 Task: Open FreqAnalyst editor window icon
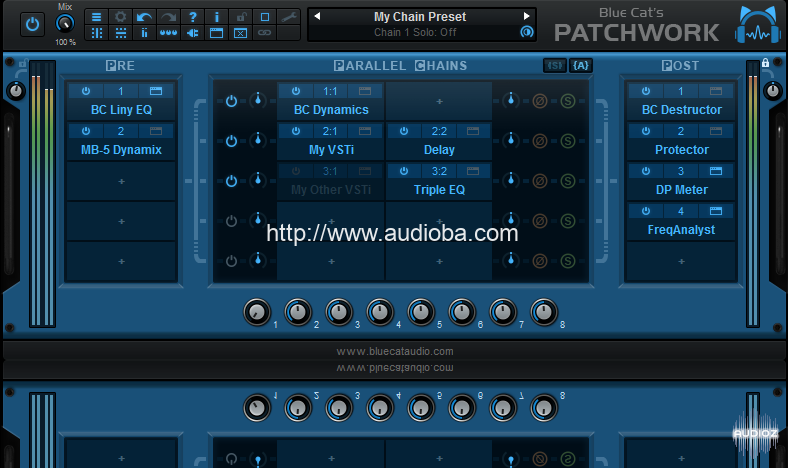click(x=716, y=211)
